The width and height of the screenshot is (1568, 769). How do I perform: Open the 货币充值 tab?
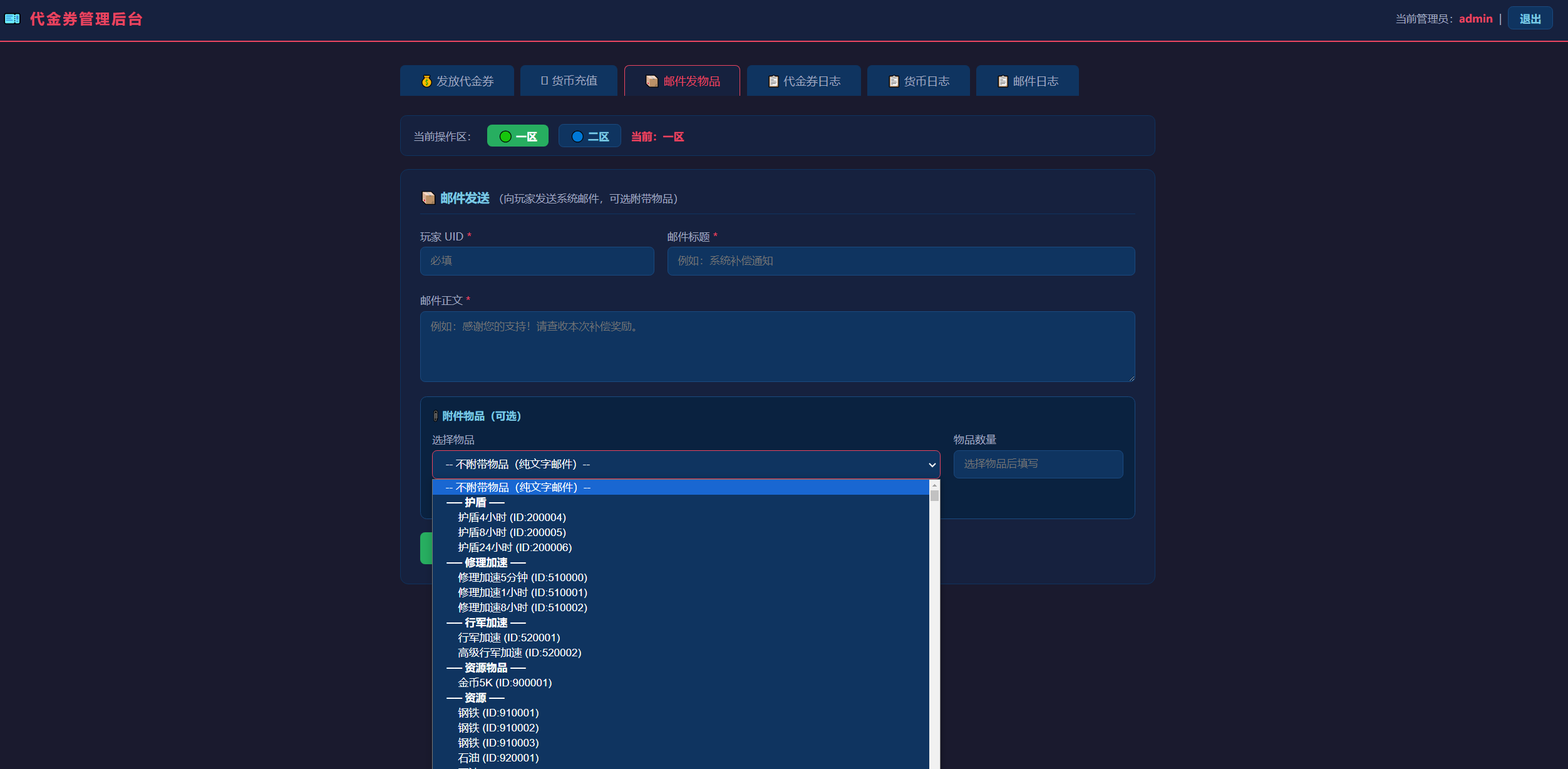point(569,81)
